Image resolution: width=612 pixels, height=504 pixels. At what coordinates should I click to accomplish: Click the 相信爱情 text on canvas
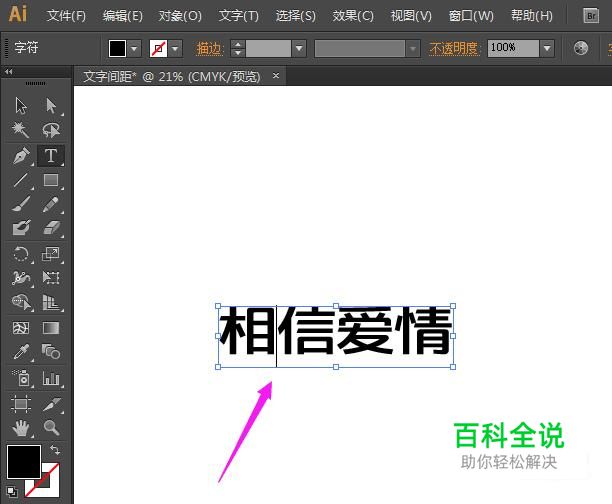click(x=336, y=331)
